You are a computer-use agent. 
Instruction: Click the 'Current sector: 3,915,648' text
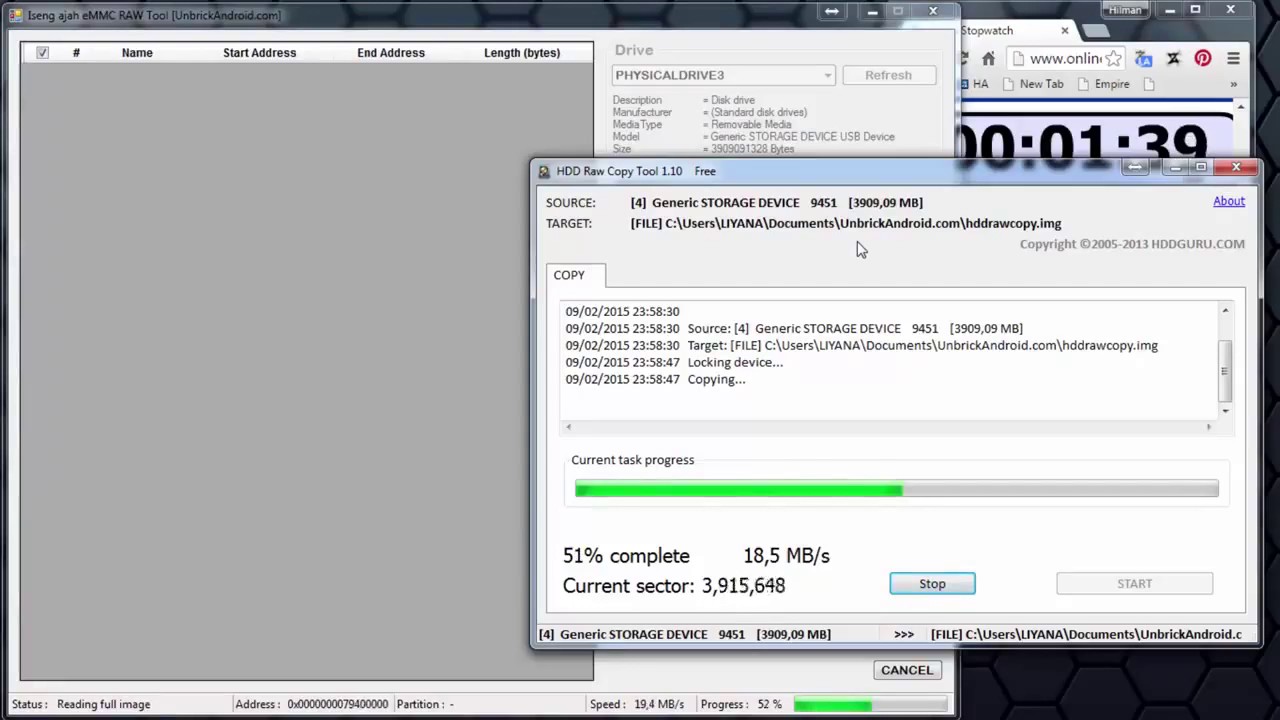click(x=674, y=586)
